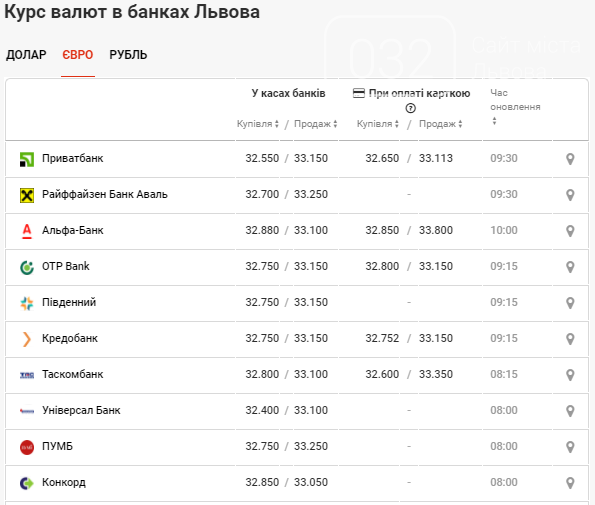Click the Таскомбанк blue logo

[27, 375]
